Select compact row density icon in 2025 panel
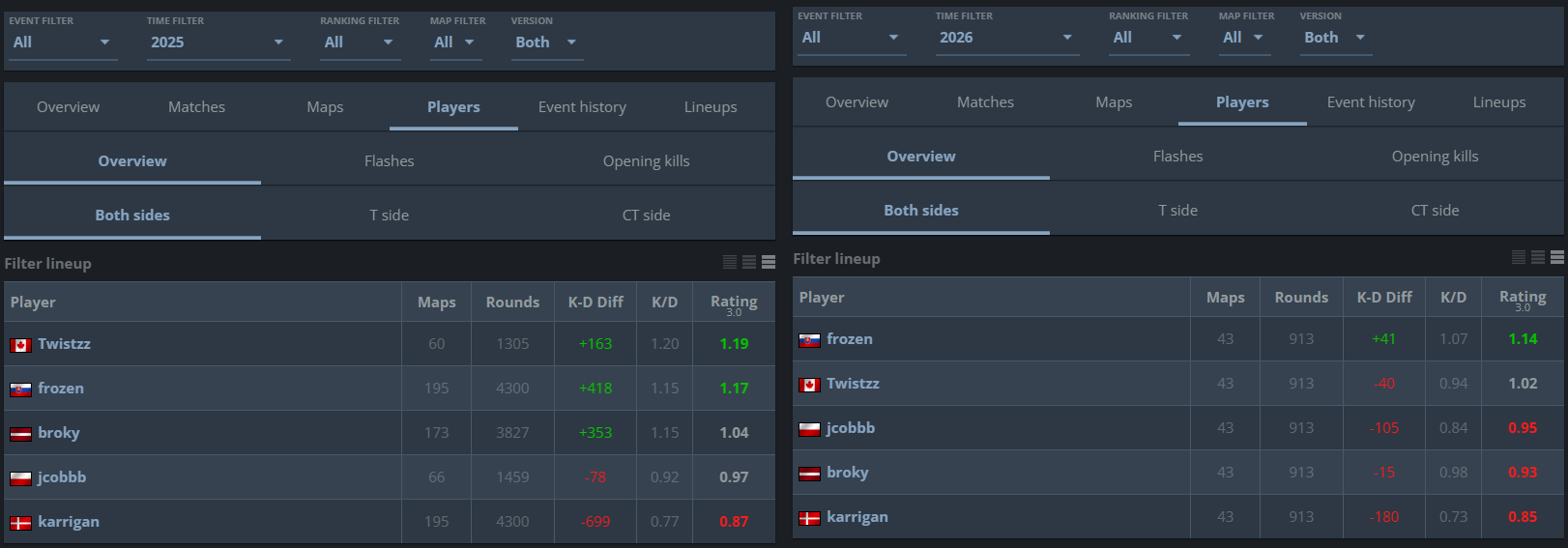Image resolution: width=1568 pixels, height=548 pixels. click(x=730, y=262)
